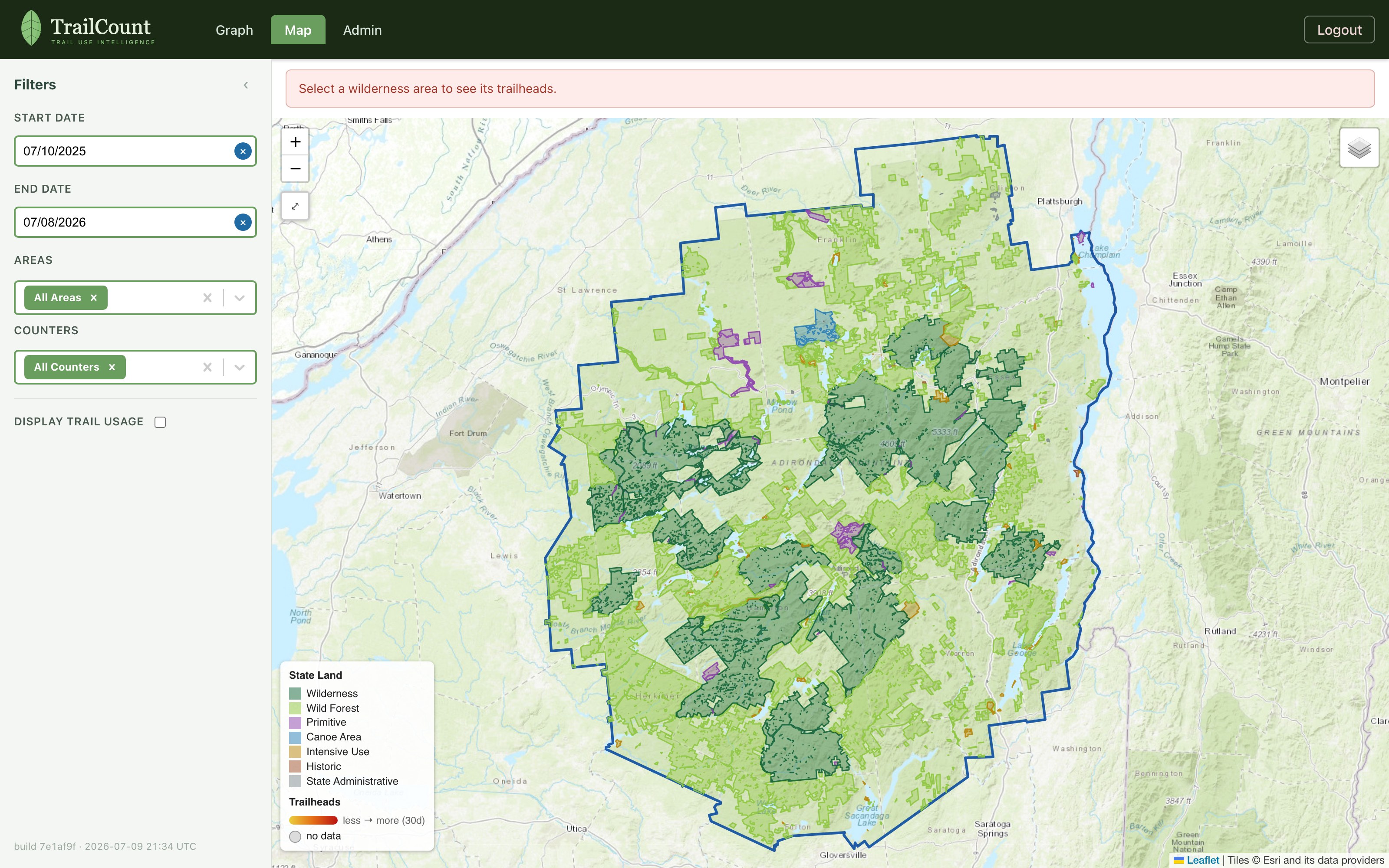The width and height of the screenshot is (1389, 868).
Task: Click the Watertown map label
Action: coord(399,496)
